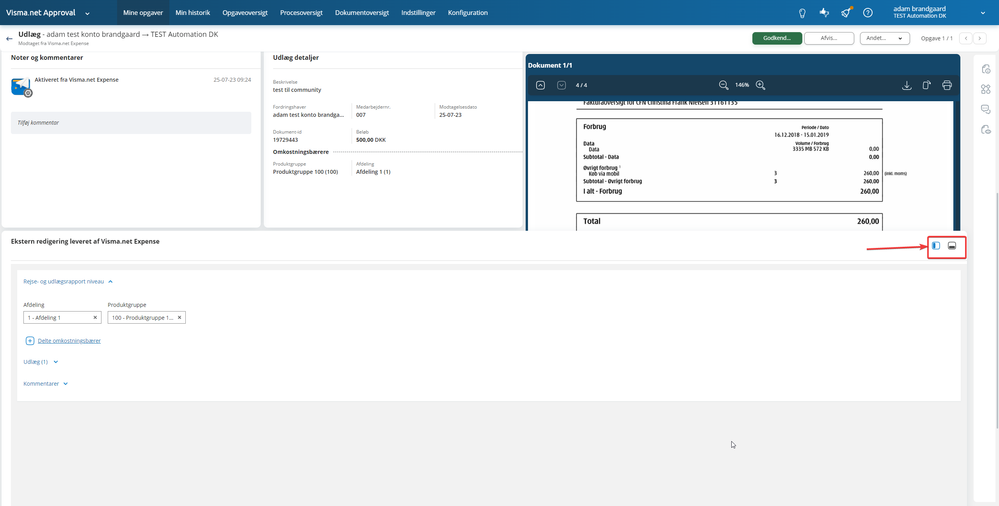
Task: Zoom out the document viewer
Action: [723, 85]
